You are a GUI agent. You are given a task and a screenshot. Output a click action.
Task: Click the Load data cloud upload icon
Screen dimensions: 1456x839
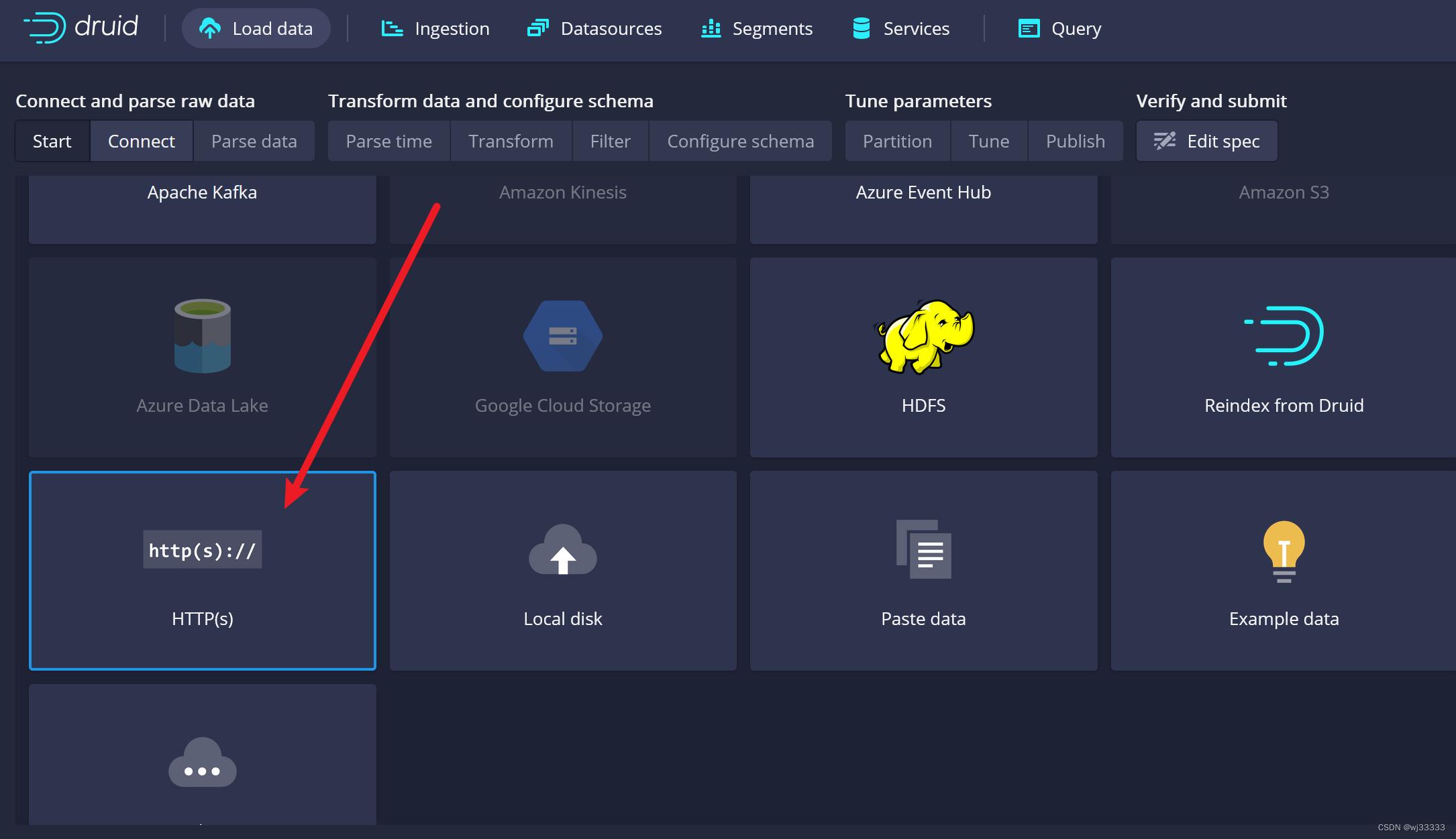pos(209,28)
